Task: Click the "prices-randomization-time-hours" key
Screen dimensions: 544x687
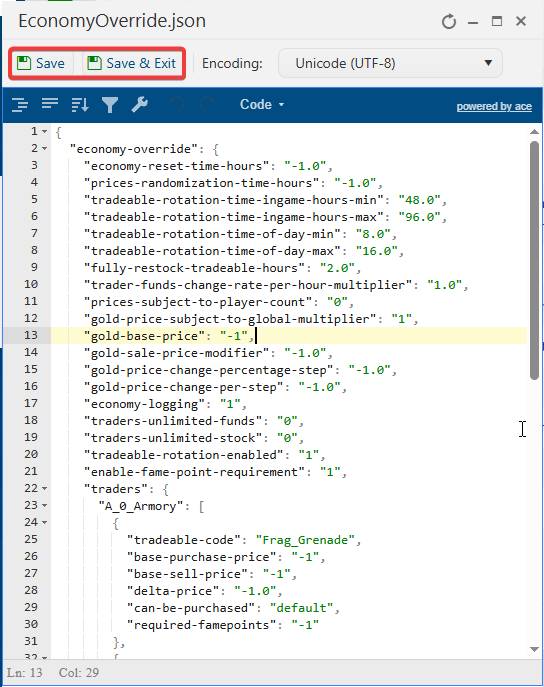Action: coord(201,183)
